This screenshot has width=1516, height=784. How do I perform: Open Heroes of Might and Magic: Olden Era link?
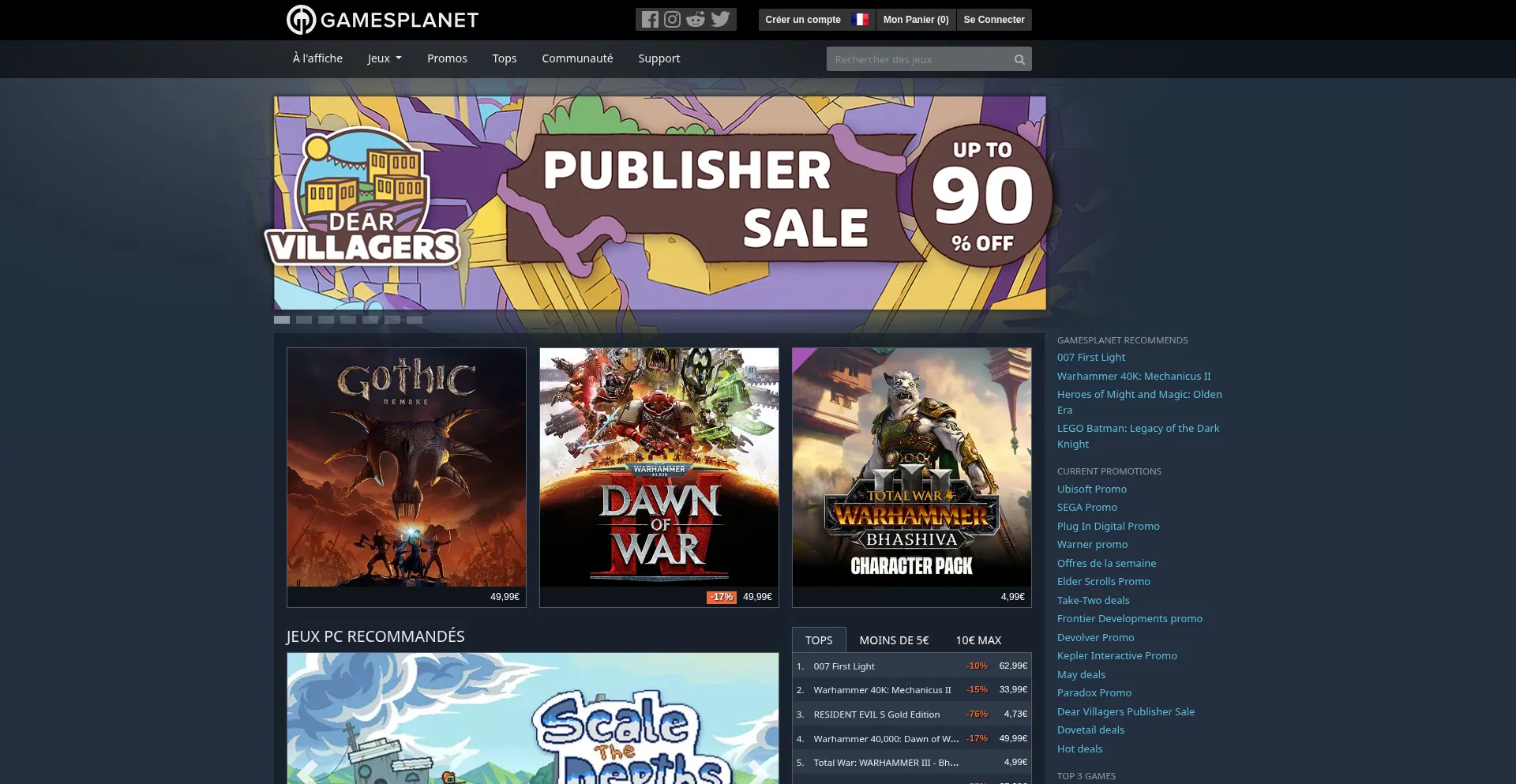pos(1139,402)
